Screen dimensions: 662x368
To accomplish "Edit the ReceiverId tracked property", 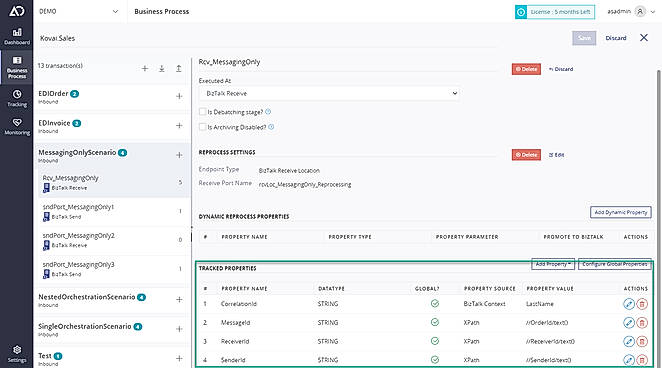I will pos(629,341).
